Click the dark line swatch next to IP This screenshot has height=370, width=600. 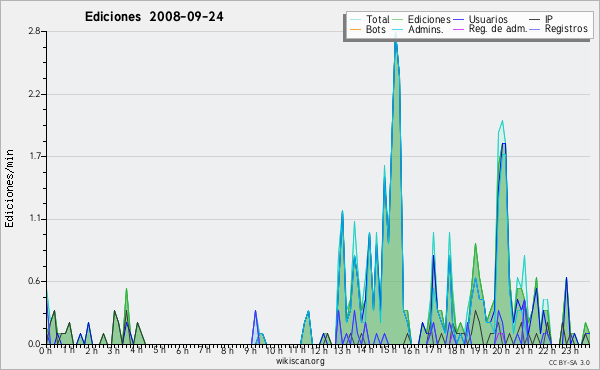click(535, 20)
